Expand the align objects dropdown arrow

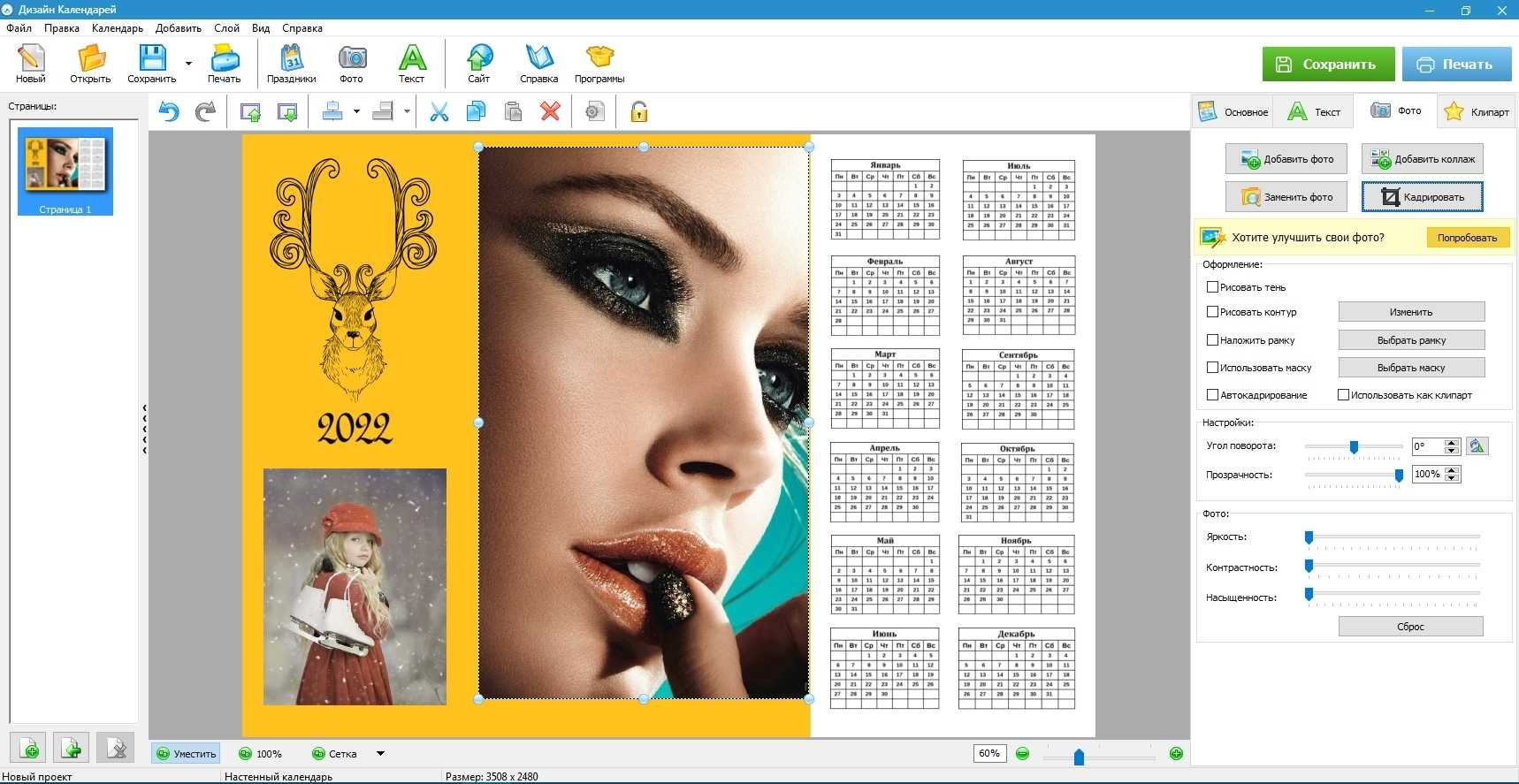click(356, 111)
